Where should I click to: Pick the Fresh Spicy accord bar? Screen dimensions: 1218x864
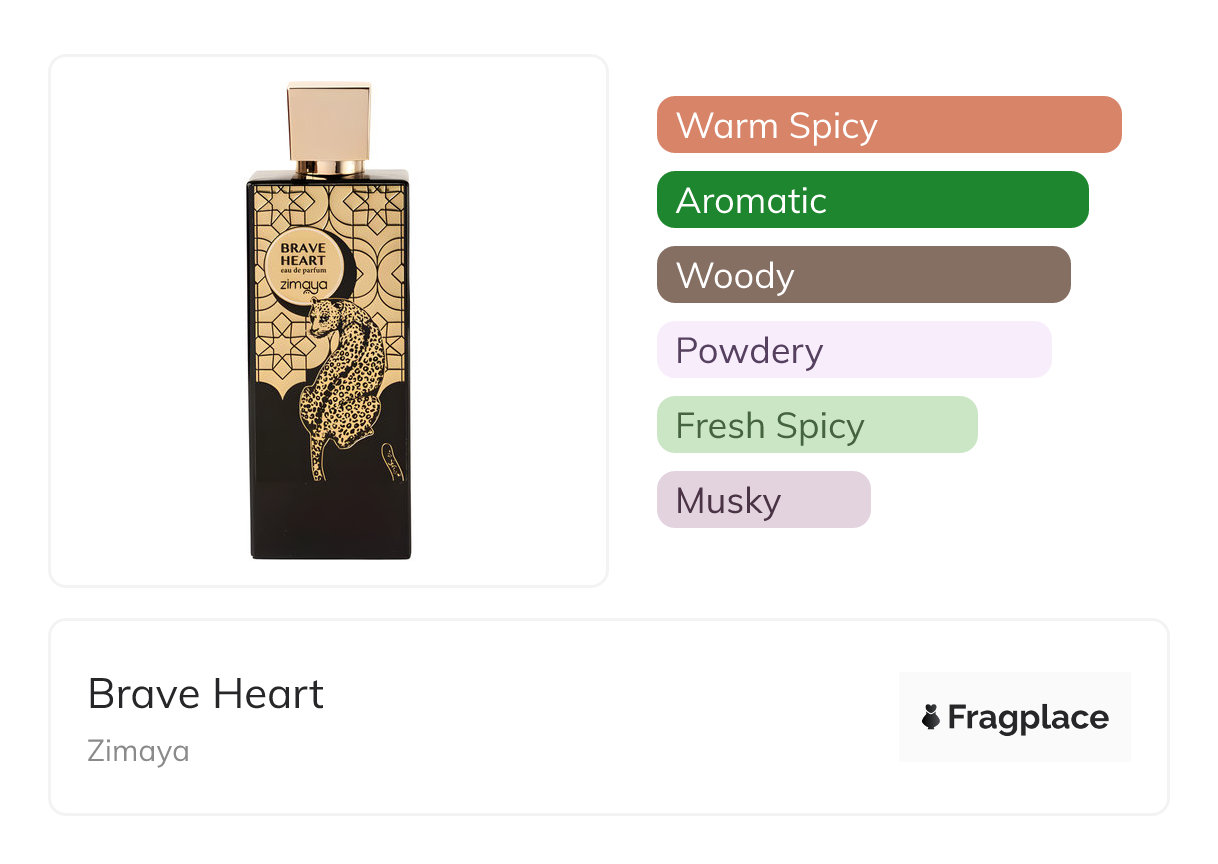click(816, 425)
